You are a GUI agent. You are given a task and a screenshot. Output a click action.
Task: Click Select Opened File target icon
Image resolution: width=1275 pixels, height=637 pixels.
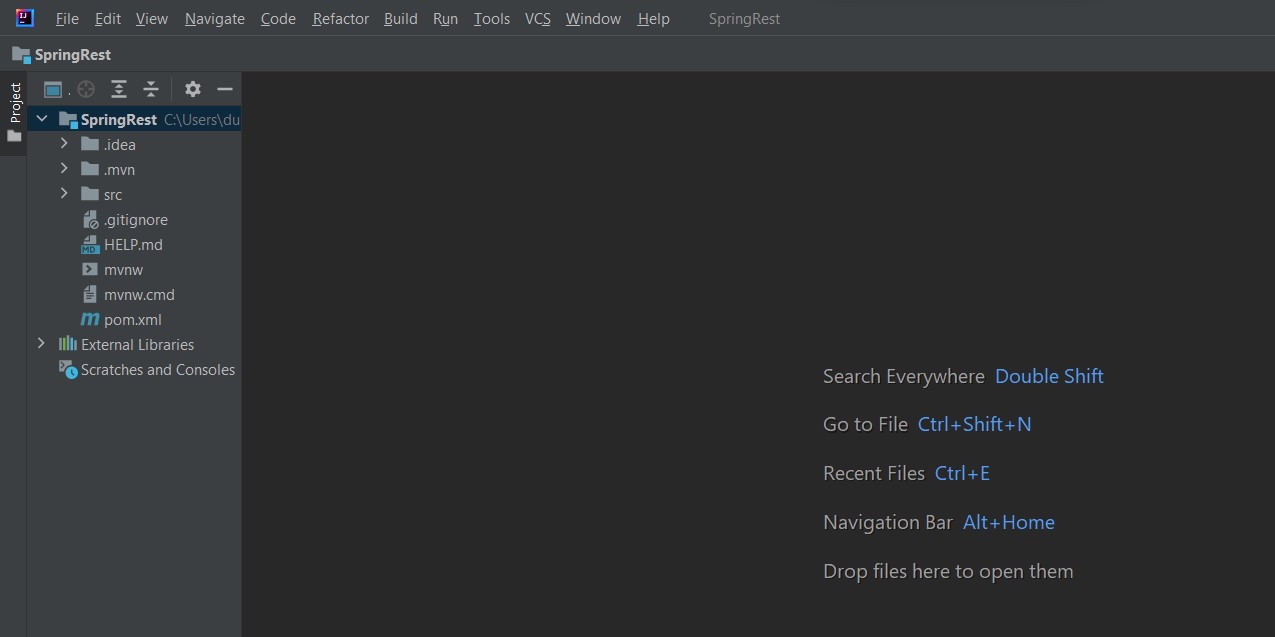click(86, 89)
